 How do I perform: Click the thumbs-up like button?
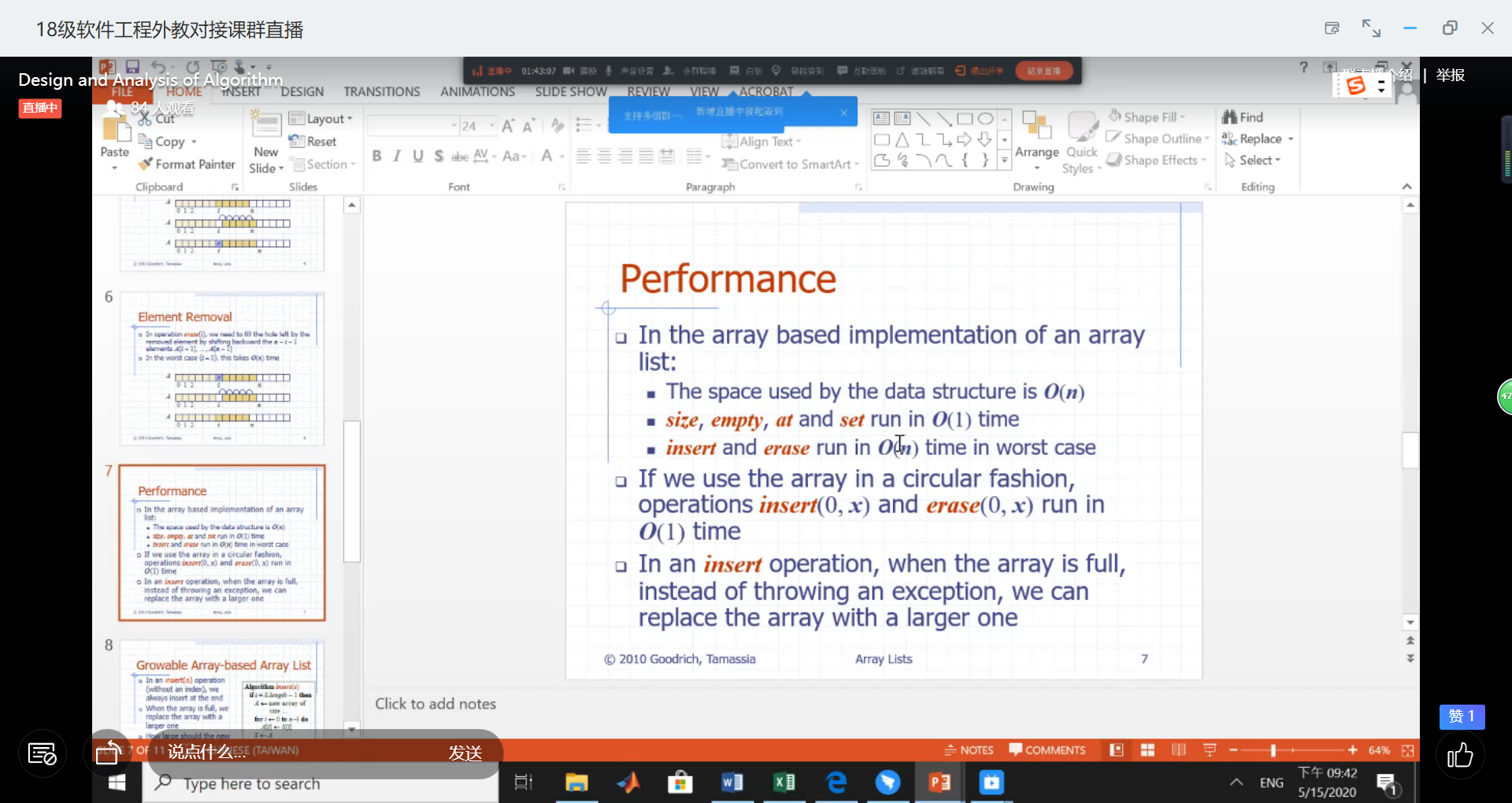[1460, 756]
